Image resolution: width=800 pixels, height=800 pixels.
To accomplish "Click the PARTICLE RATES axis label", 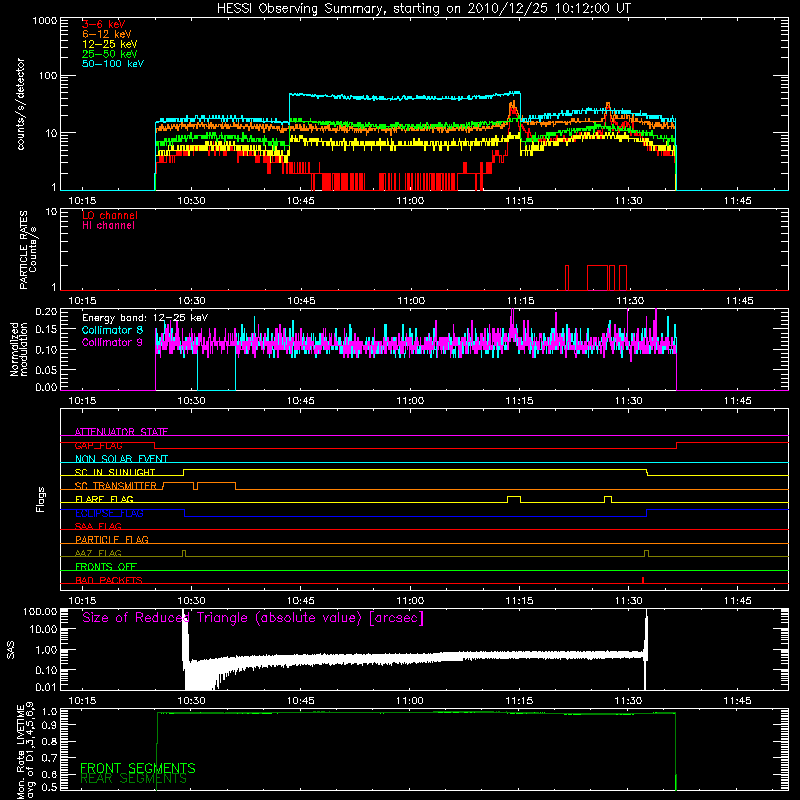I will [28, 250].
